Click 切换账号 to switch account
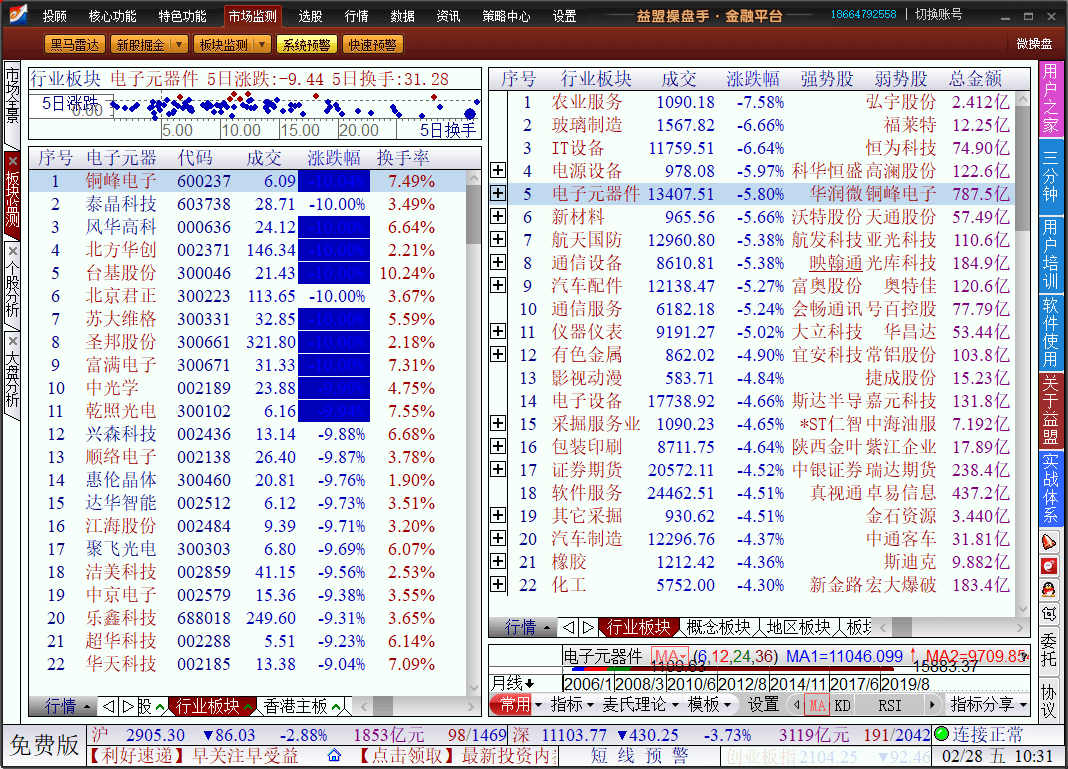 [939, 14]
